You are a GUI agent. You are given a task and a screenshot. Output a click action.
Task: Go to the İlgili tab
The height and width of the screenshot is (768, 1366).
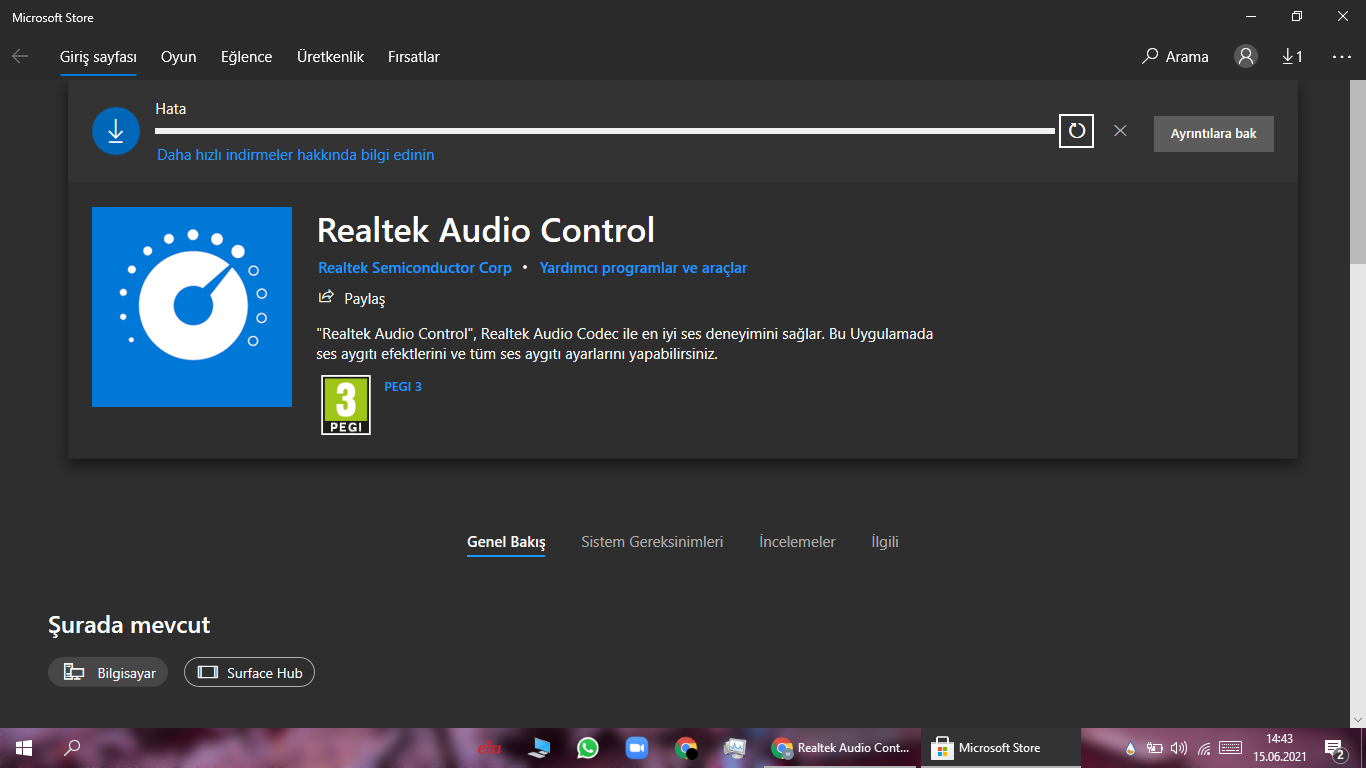pos(885,542)
